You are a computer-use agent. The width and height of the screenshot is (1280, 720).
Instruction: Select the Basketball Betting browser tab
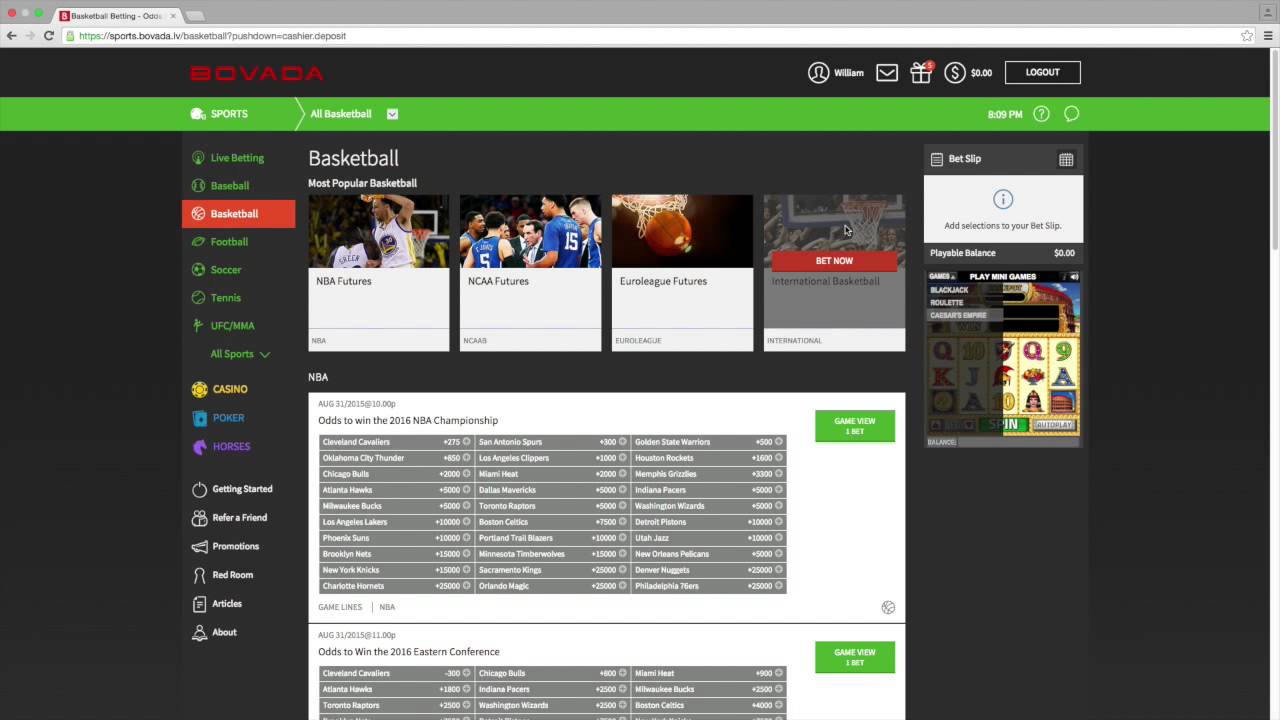click(116, 16)
